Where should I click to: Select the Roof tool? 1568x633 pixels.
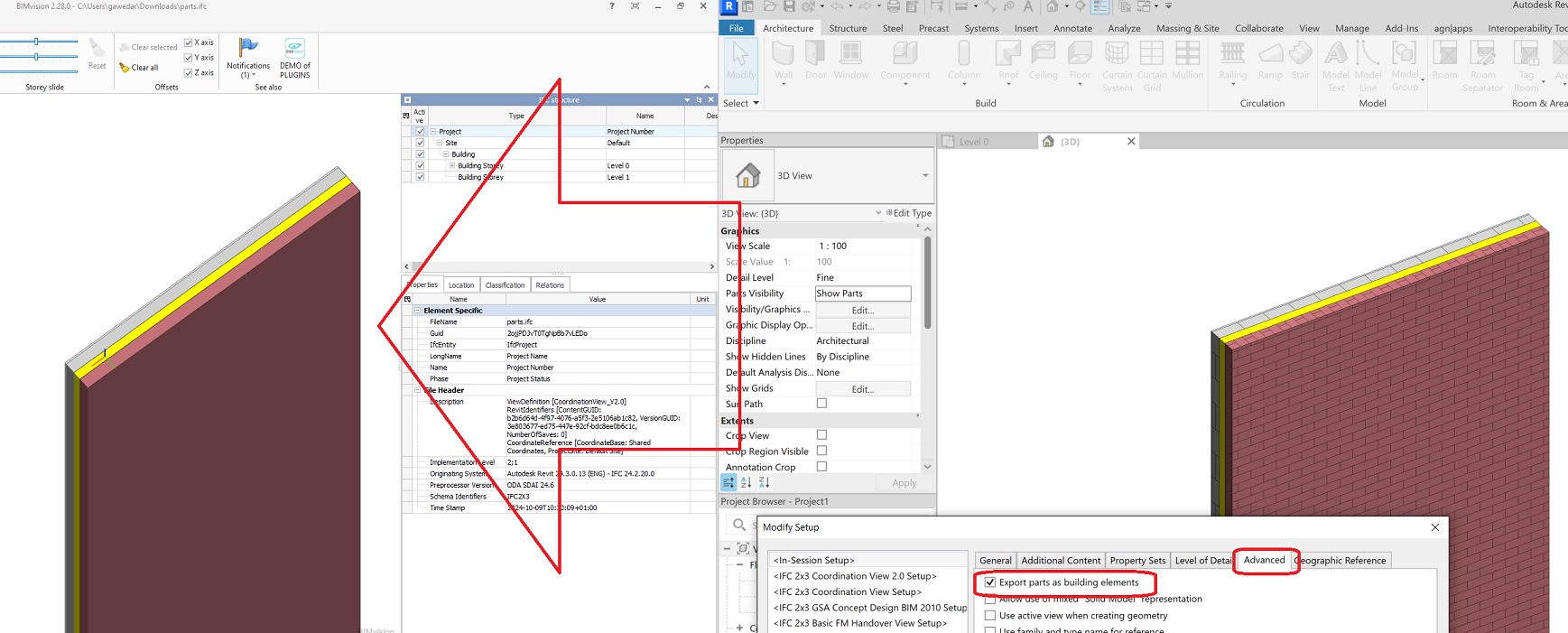1008,61
